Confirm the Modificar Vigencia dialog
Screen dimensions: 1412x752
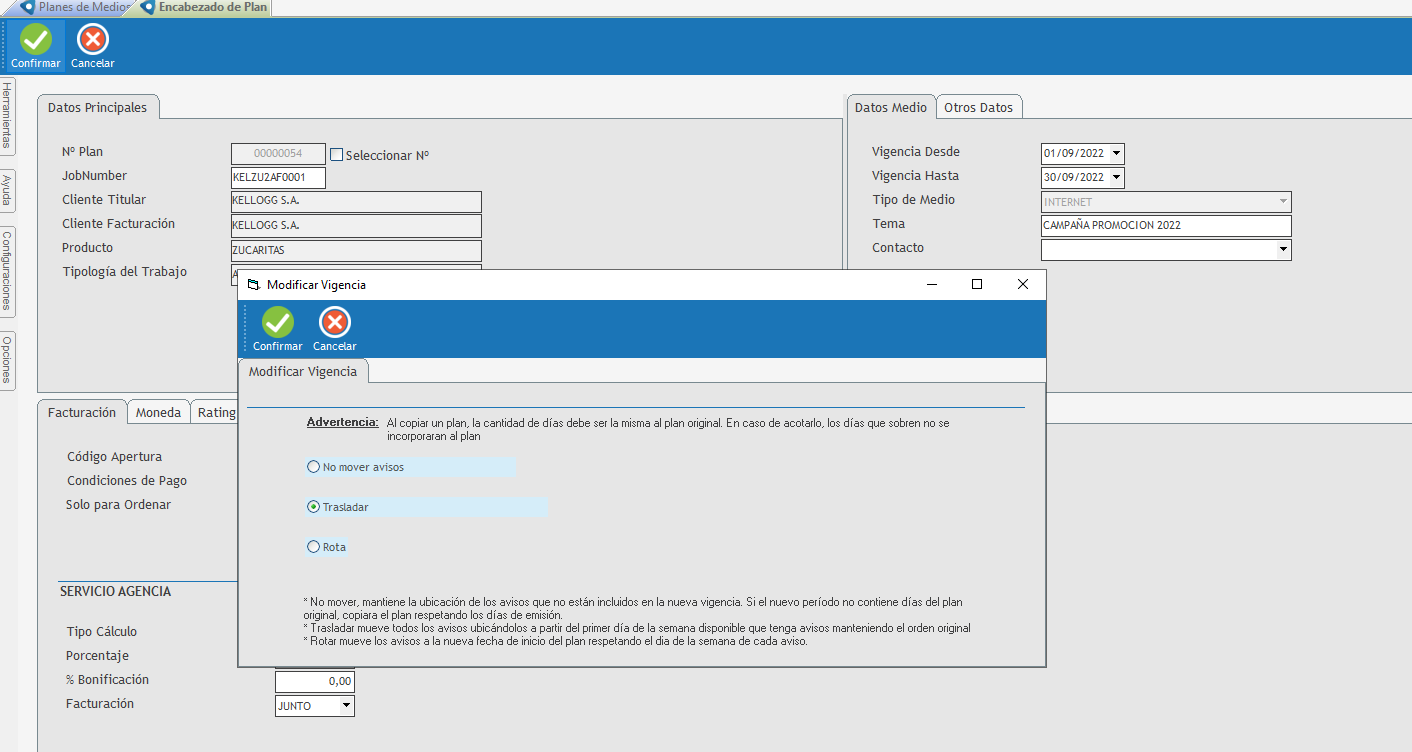(277, 323)
